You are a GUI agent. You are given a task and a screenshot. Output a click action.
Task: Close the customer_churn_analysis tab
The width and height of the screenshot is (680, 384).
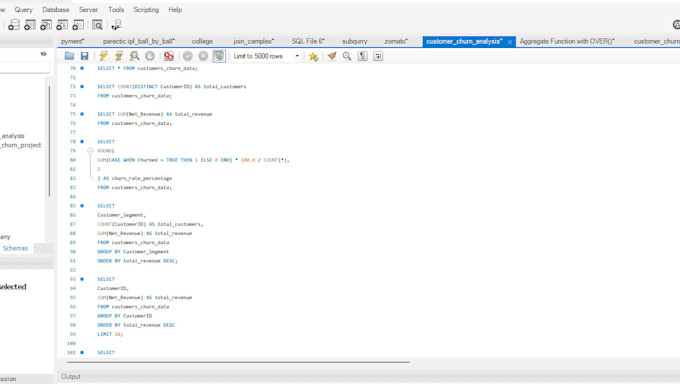coord(510,42)
